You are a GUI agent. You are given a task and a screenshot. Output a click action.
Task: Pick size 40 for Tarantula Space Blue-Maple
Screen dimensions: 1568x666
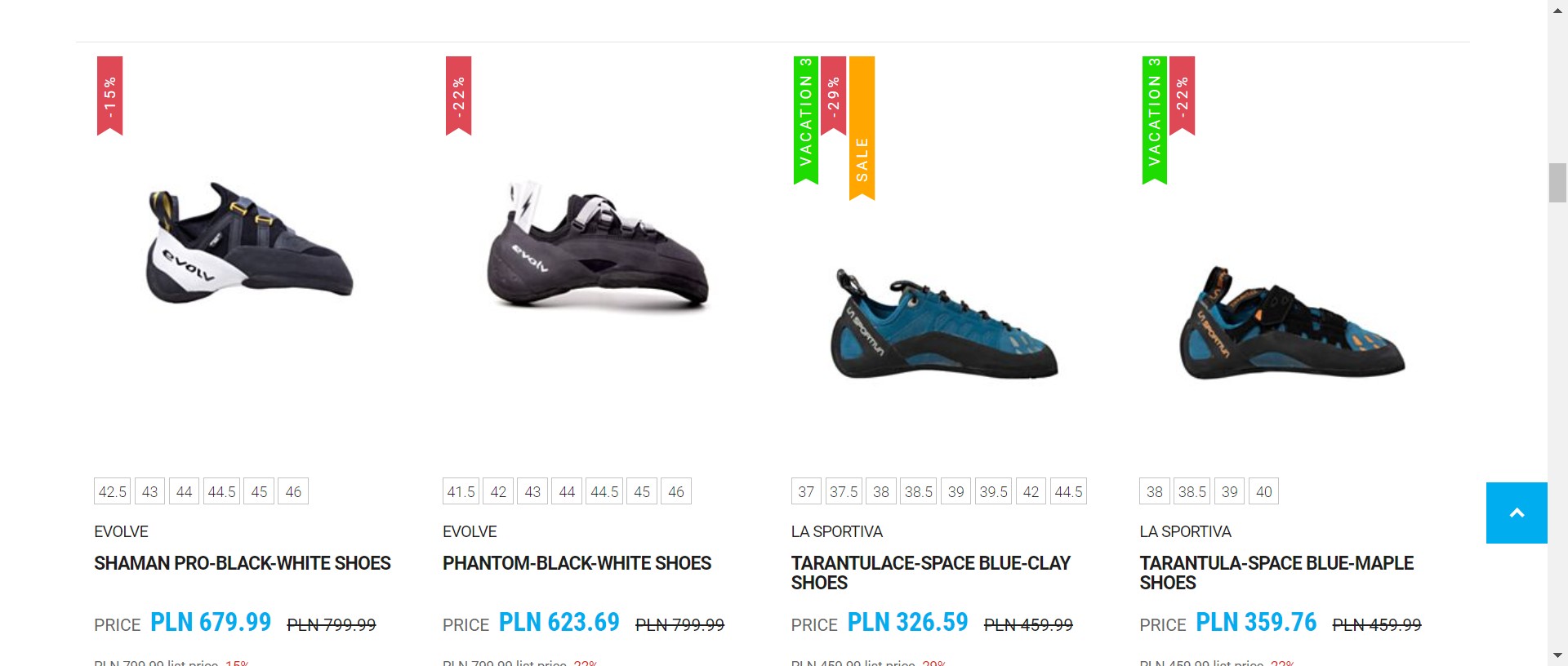pos(1263,491)
